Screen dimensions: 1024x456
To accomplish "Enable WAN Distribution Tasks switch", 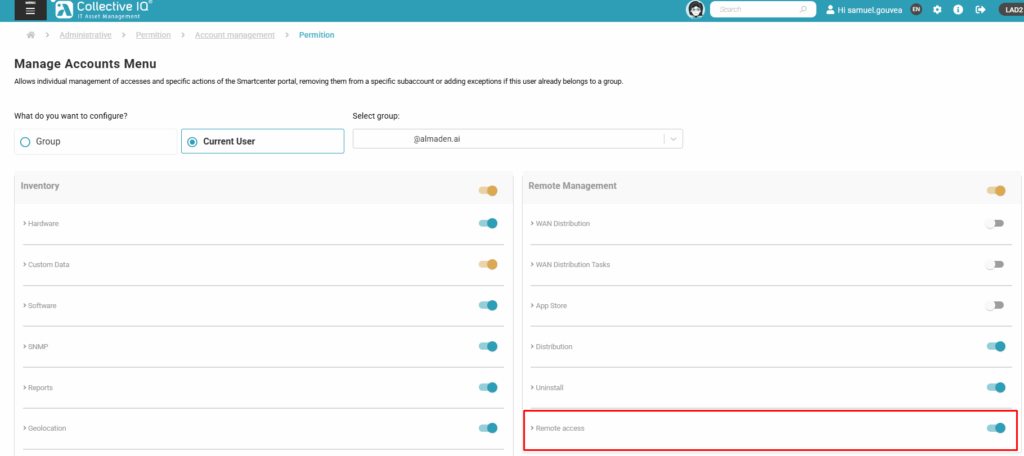I will pos(995,265).
